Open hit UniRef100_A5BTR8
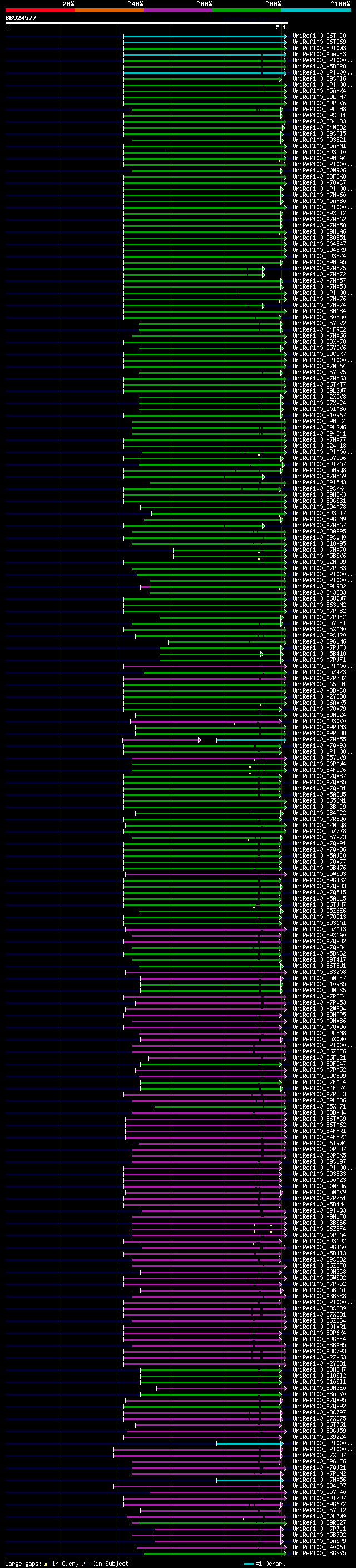 click(319, 66)
